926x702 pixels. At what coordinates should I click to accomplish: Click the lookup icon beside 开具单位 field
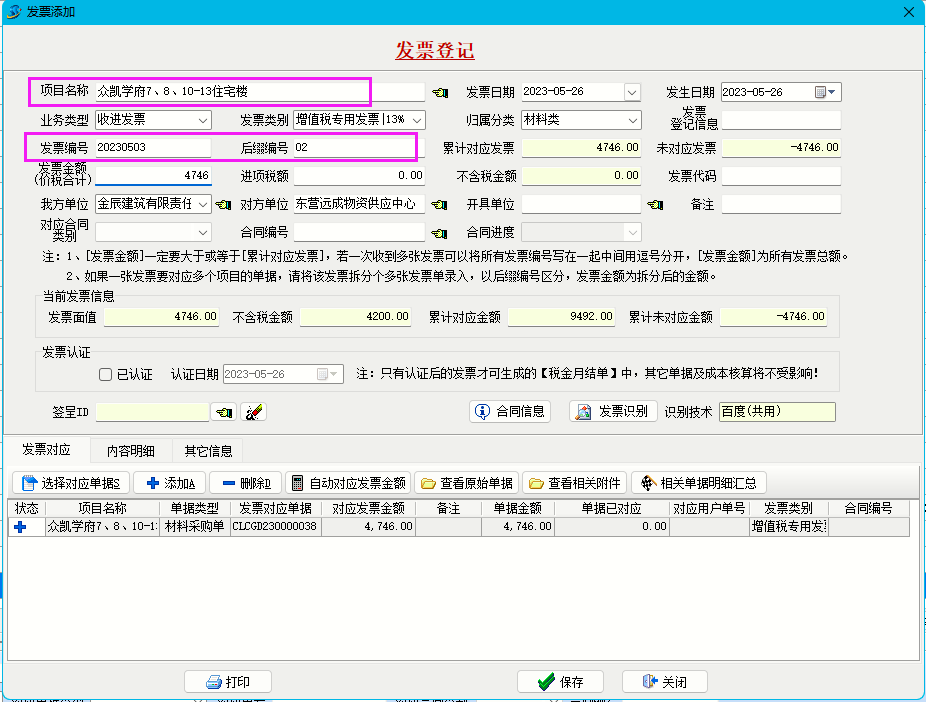pyautogui.click(x=655, y=205)
